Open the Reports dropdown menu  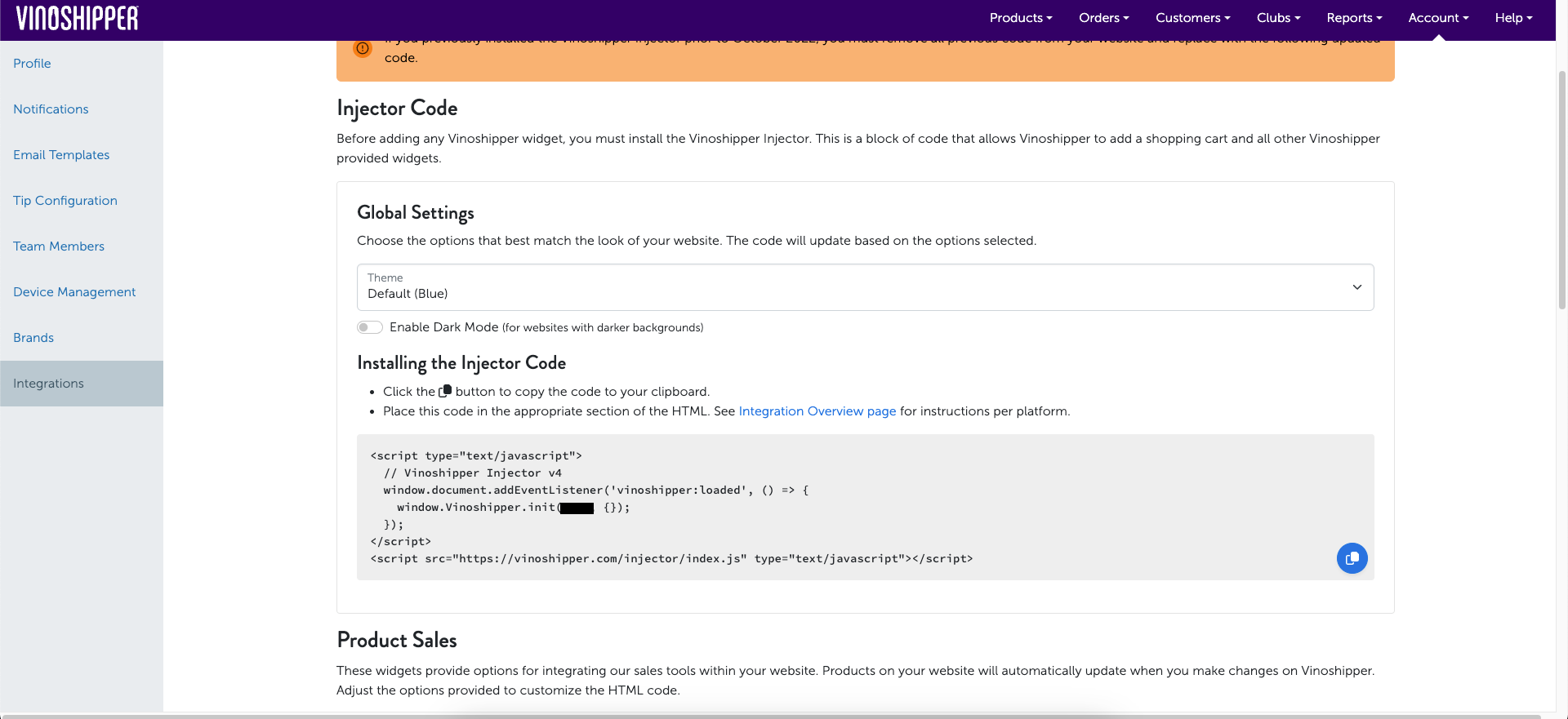pyautogui.click(x=1354, y=18)
